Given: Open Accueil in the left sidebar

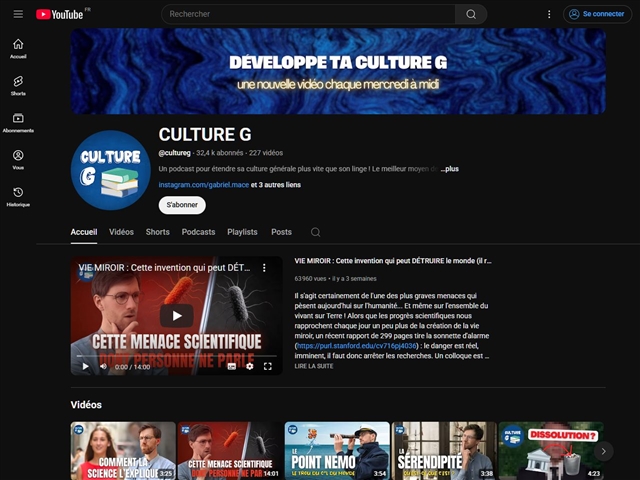Looking at the screenshot, I should click(x=18, y=49).
